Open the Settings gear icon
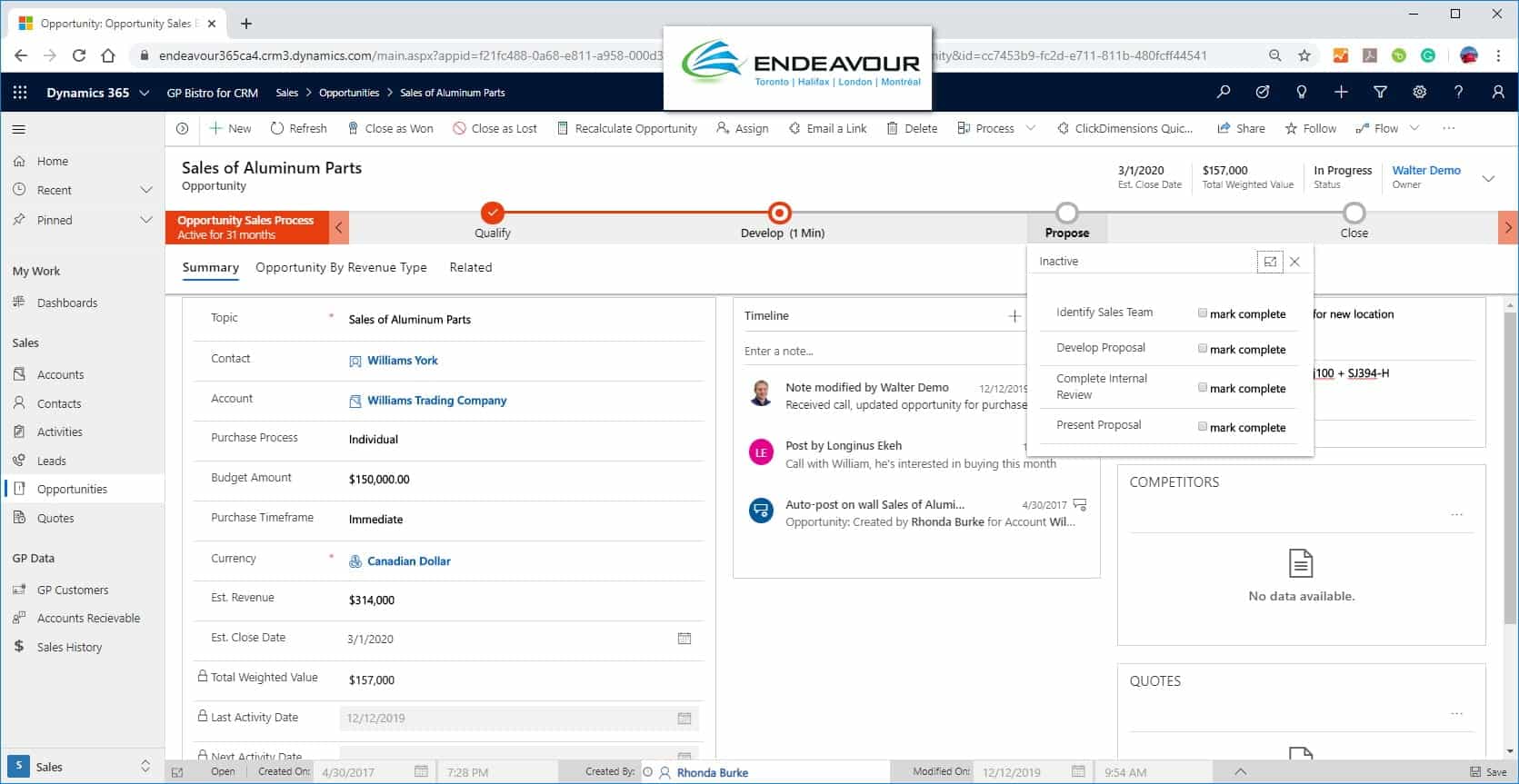This screenshot has width=1519, height=784. (1419, 92)
